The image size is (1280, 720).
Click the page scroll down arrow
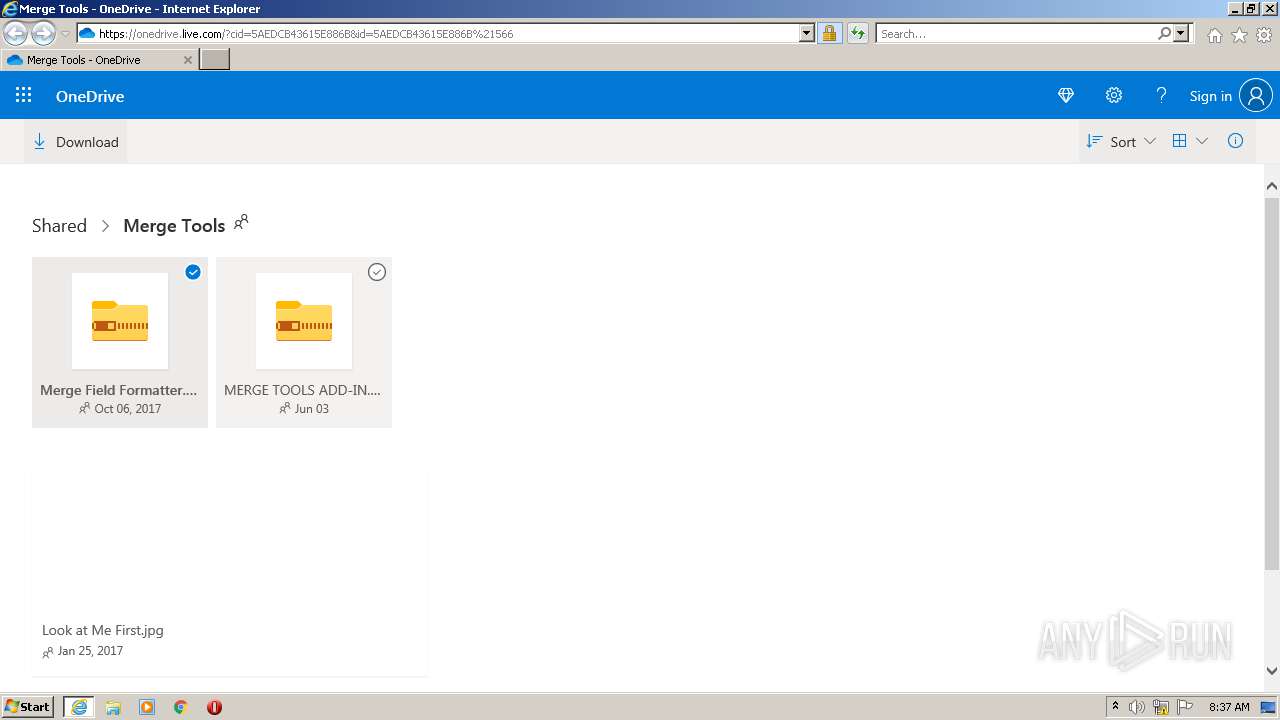[1272, 671]
